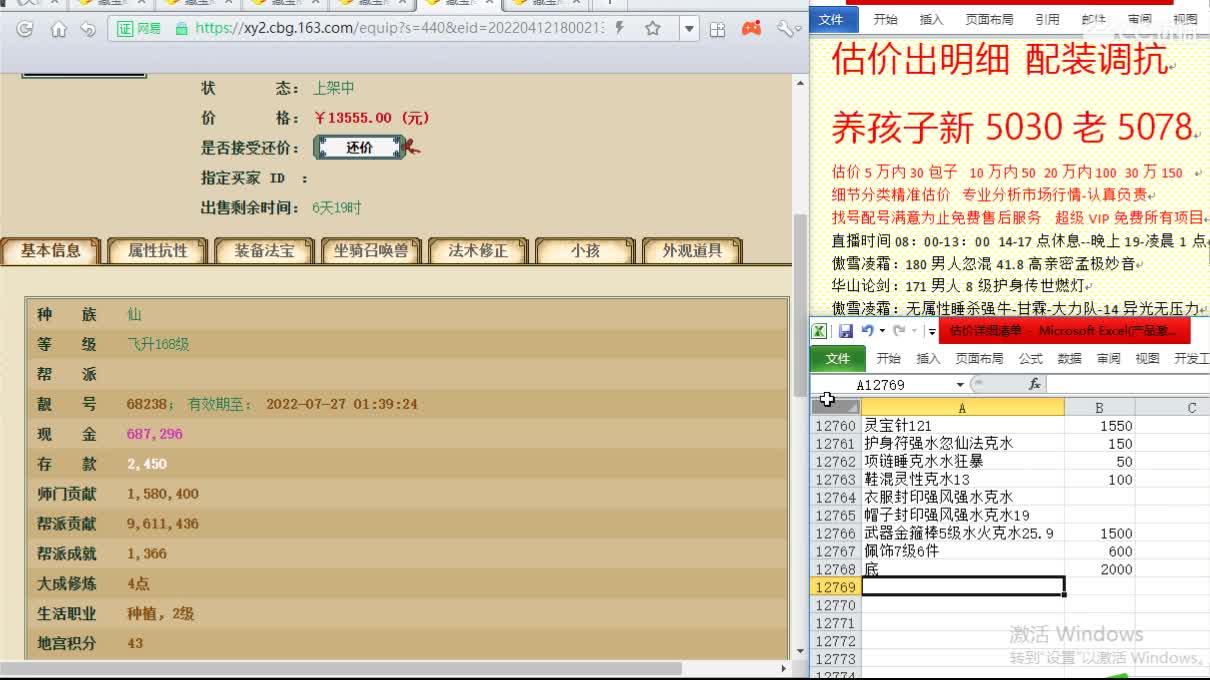The height and width of the screenshot is (680, 1210).
Task: Switch to the 属性抗性 tab
Action: [157, 251]
